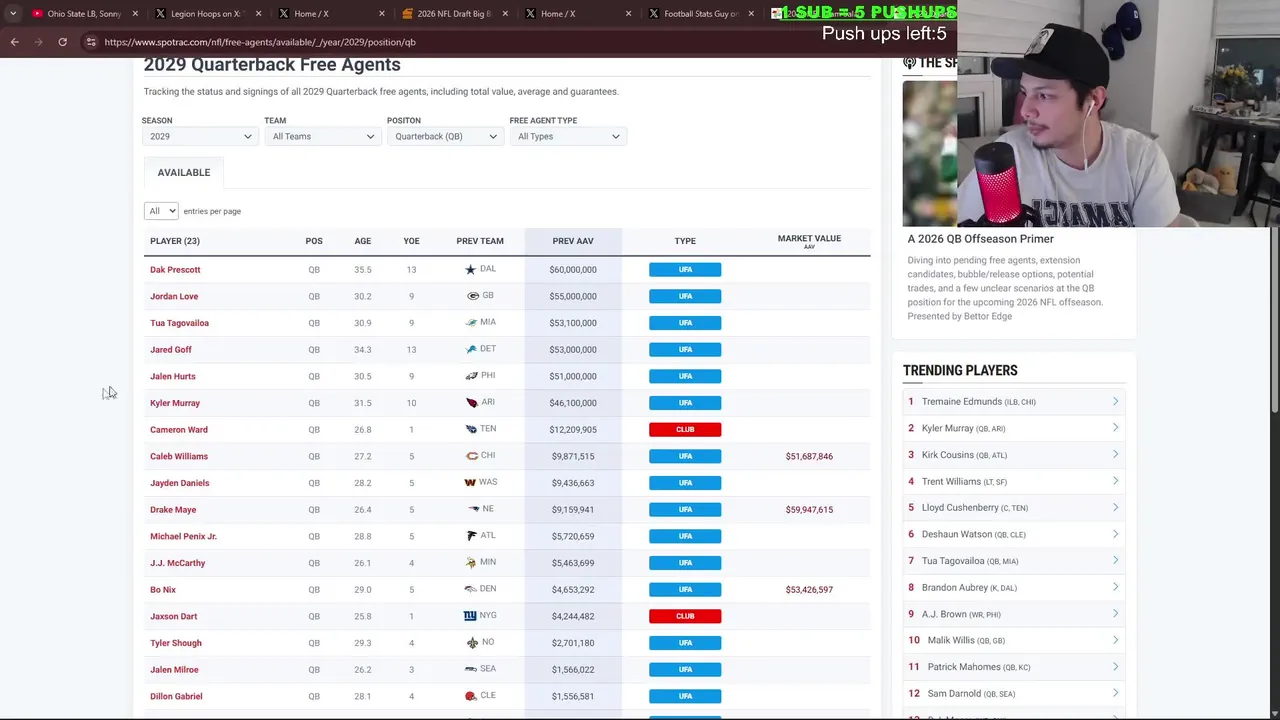This screenshot has width=1280, height=720.
Task: Open Cameron Ward player link
Action: coord(179,430)
